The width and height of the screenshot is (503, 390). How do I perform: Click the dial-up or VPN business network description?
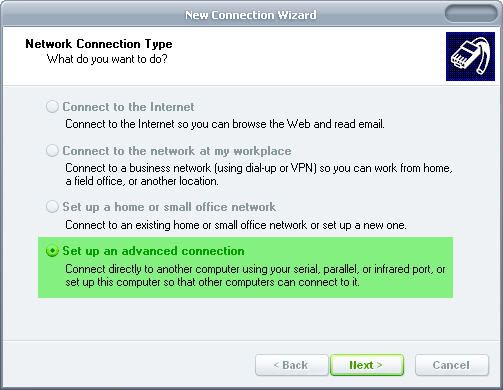tap(259, 175)
